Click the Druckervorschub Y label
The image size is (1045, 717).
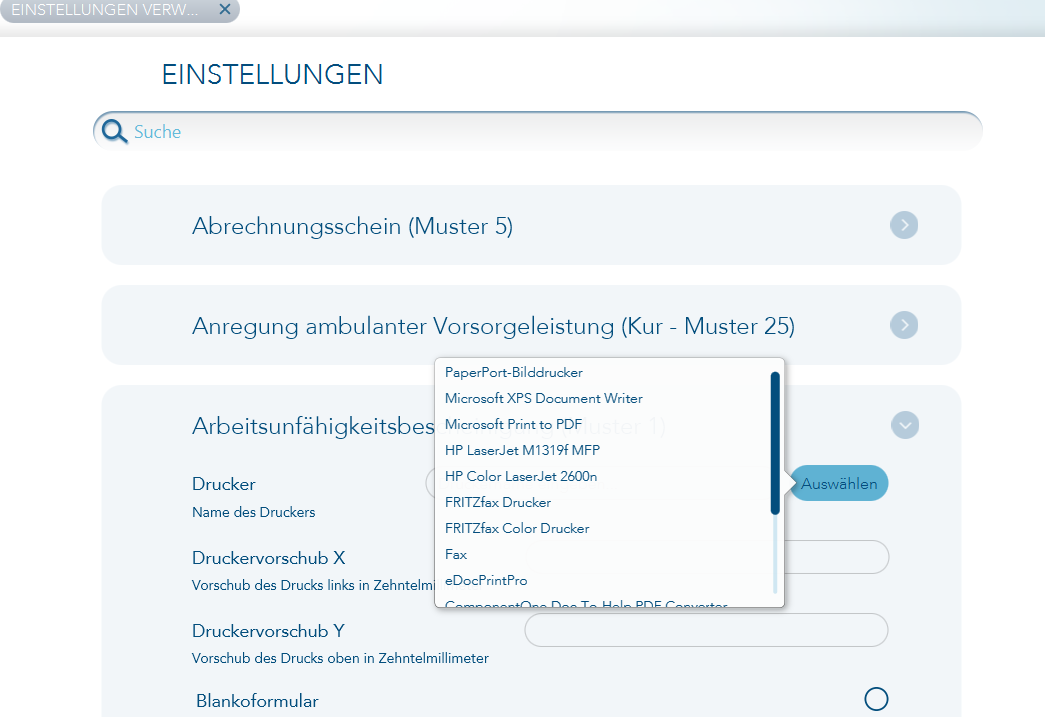pyautogui.click(x=268, y=631)
